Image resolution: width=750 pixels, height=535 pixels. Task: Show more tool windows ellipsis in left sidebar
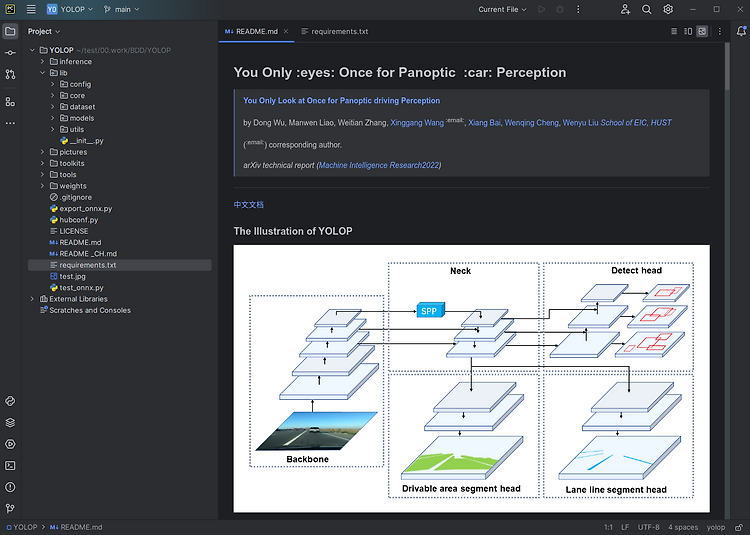click(x=10, y=123)
